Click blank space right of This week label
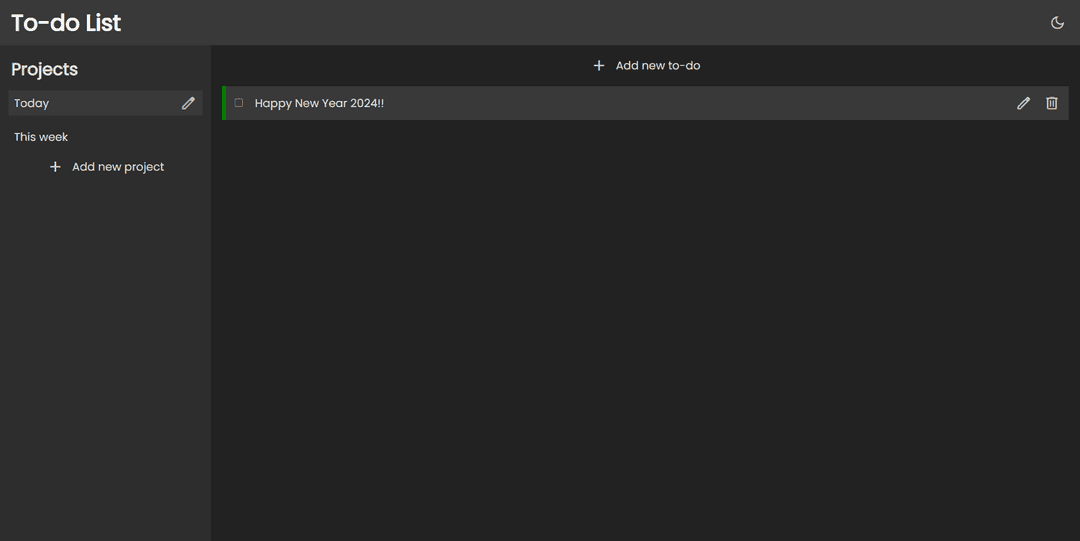Image resolution: width=1080 pixels, height=541 pixels. pos(140,137)
